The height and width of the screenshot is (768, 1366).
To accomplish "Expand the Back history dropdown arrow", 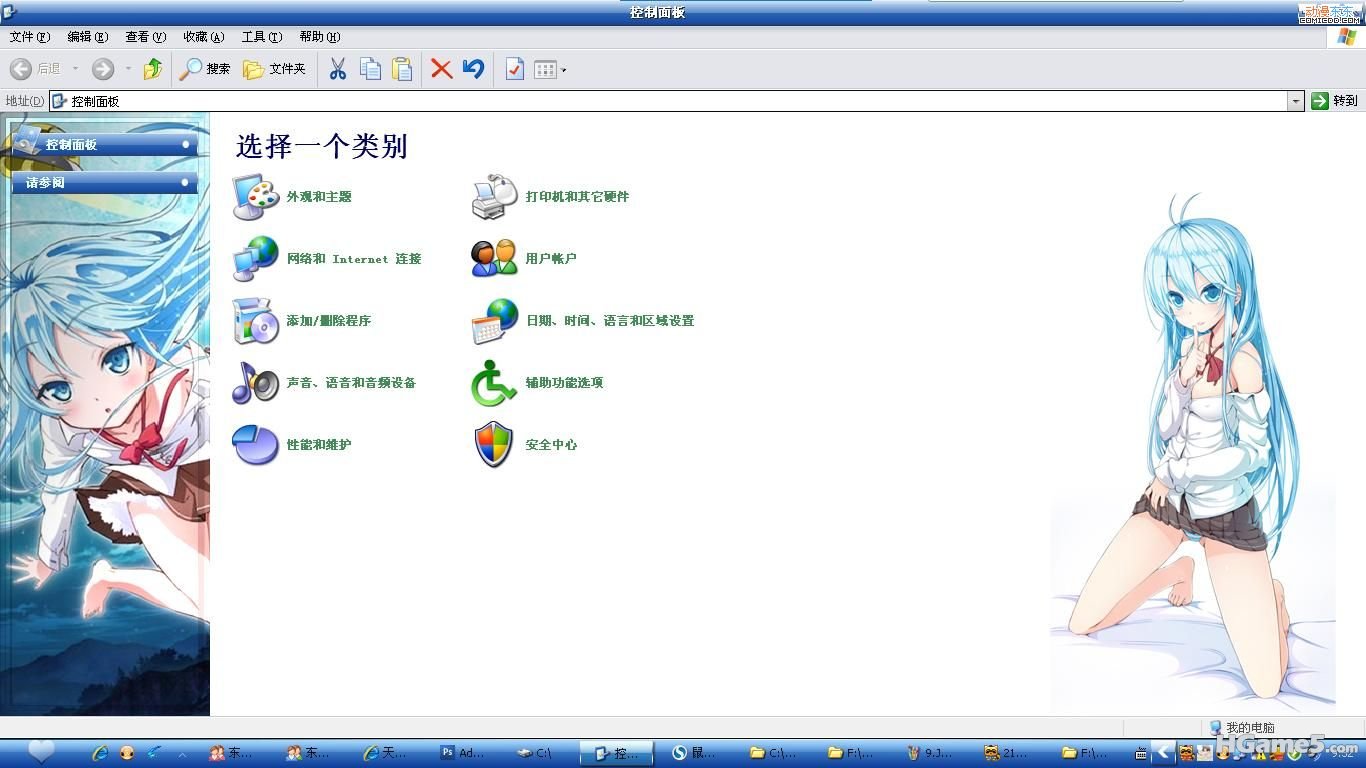I will [x=75, y=69].
